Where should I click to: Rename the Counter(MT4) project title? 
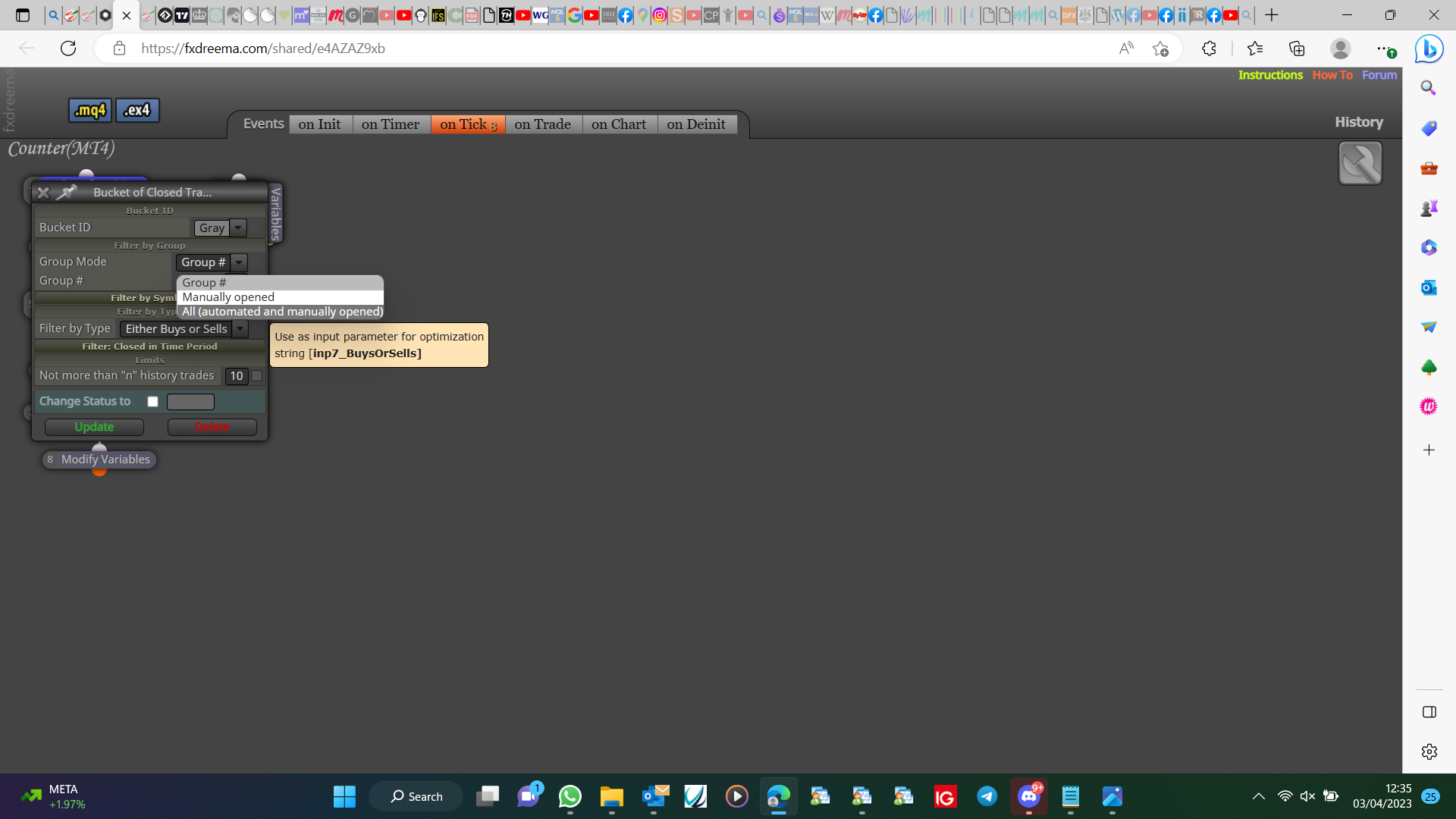(x=61, y=149)
